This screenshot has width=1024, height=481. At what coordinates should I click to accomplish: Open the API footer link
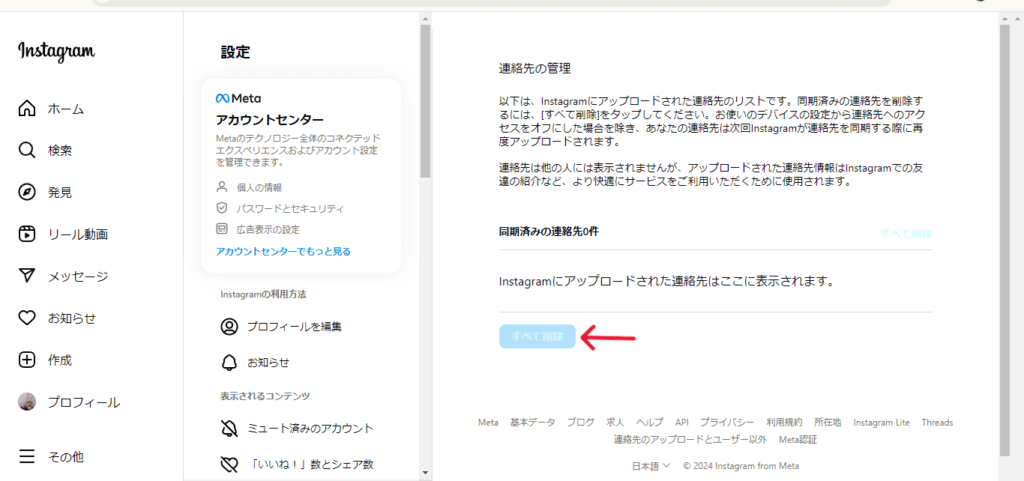[682, 422]
